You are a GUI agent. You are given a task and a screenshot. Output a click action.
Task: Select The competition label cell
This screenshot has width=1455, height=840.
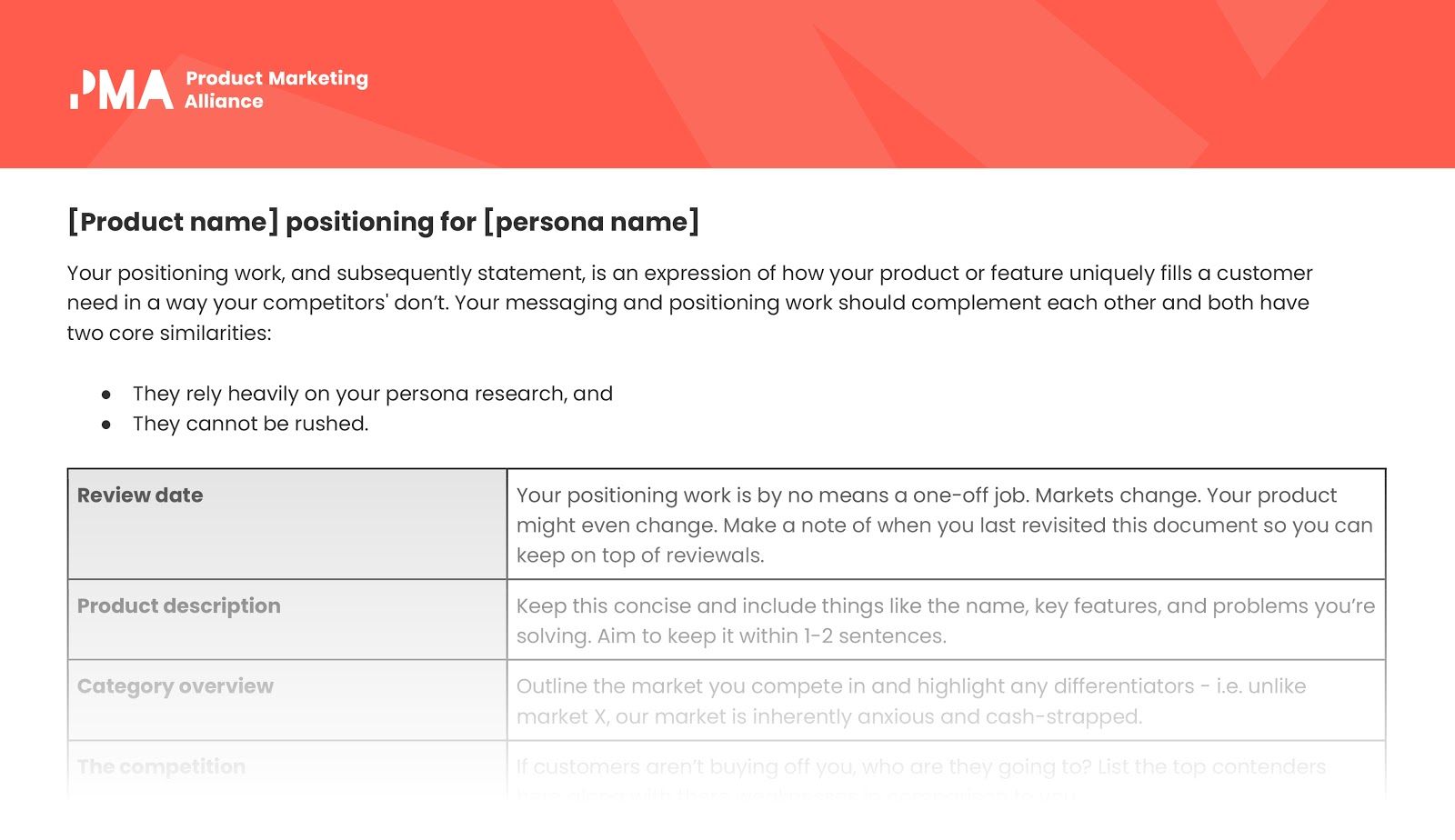point(287,771)
